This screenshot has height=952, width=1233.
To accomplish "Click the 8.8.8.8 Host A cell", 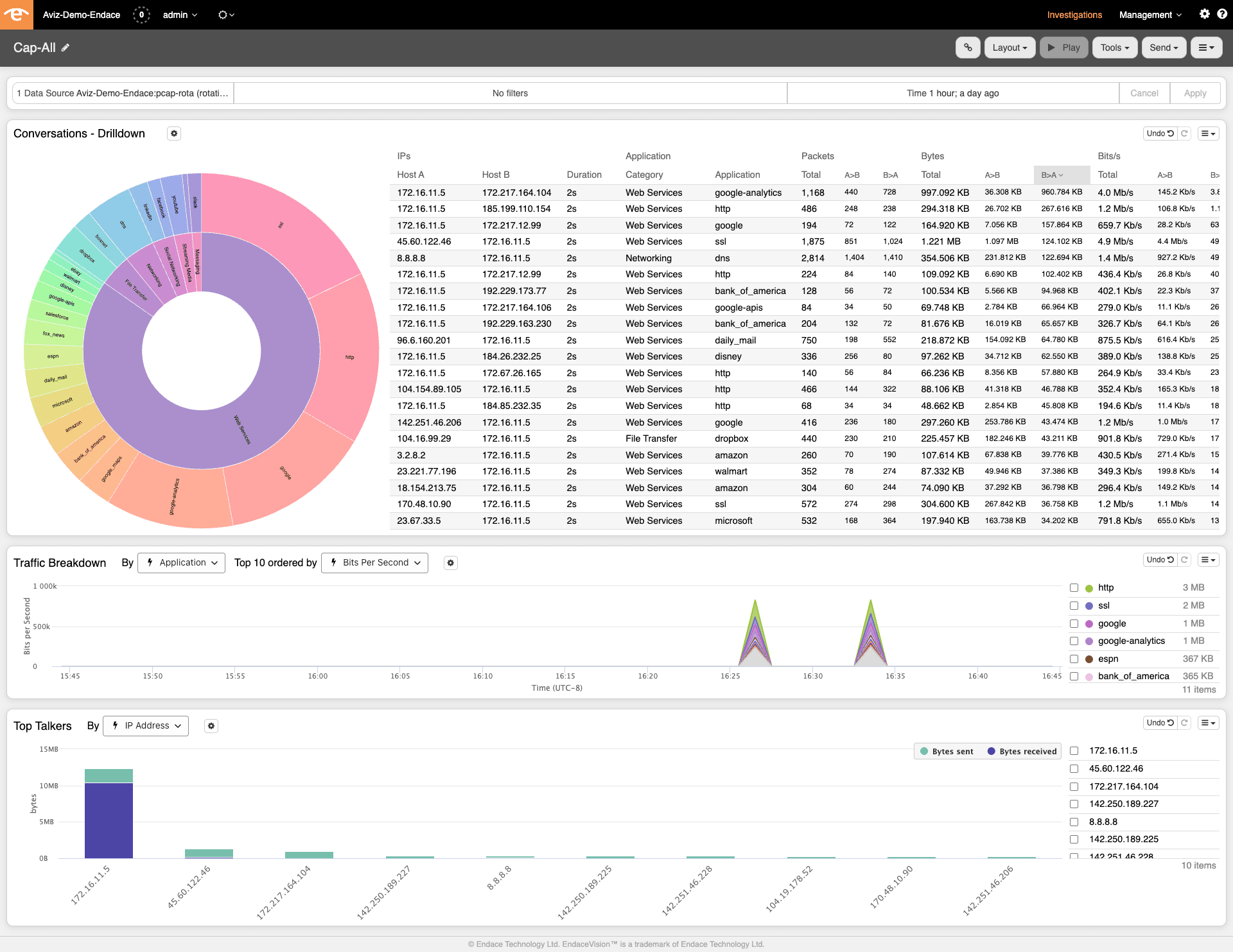I will pos(411,258).
